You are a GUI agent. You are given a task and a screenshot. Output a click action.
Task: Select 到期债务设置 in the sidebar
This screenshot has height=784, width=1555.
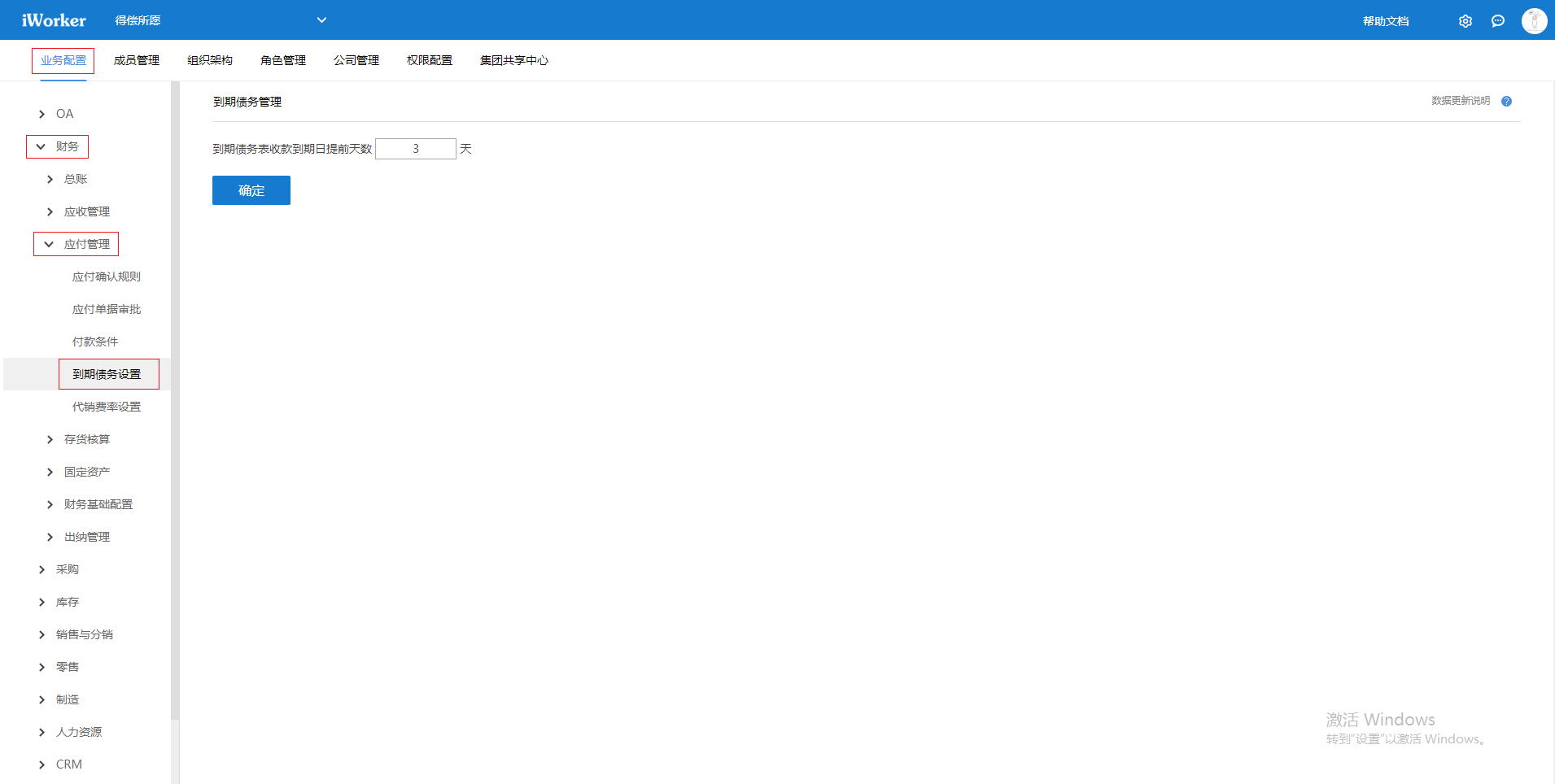point(107,374)
